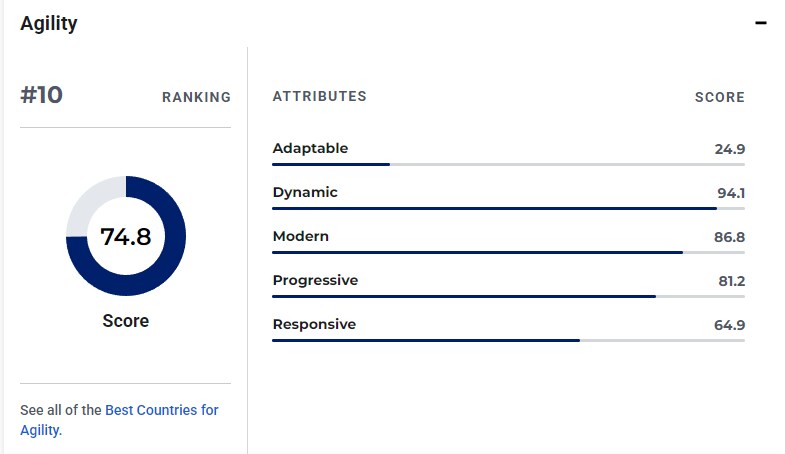Click the 94.1 Dynamic score value

click(731, 193)
